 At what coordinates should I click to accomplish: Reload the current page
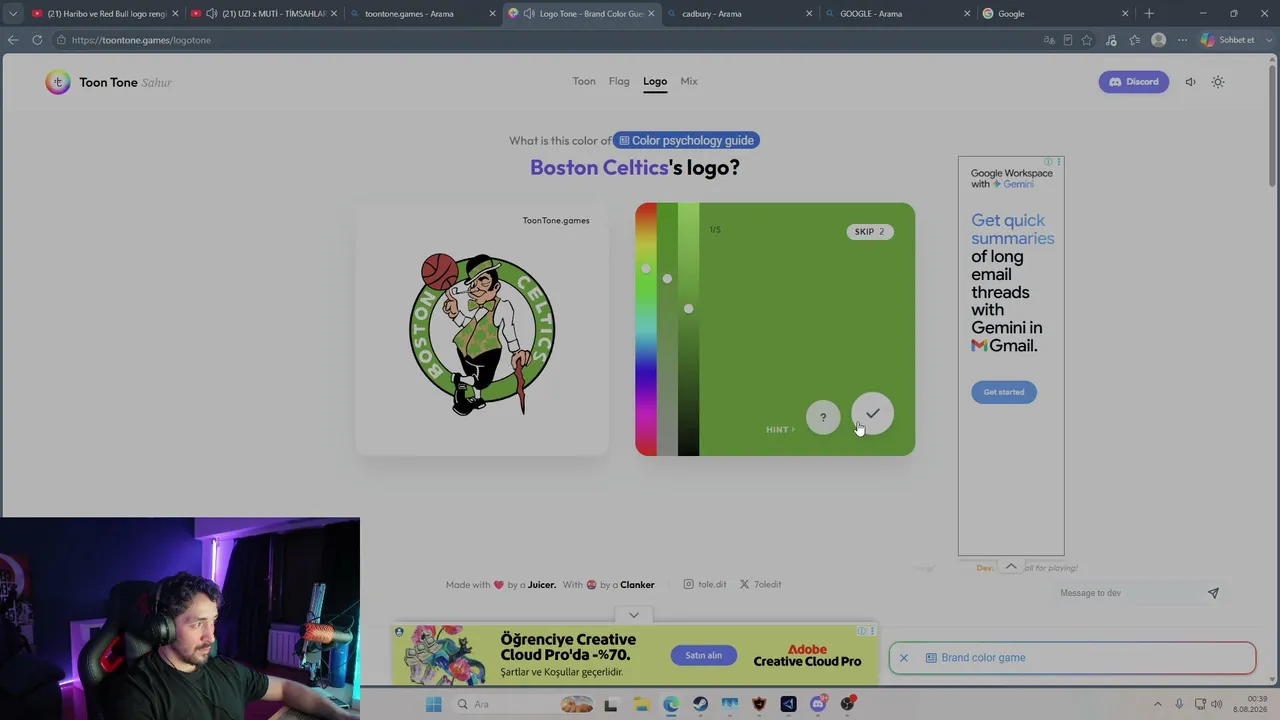[x=37, y=40]
